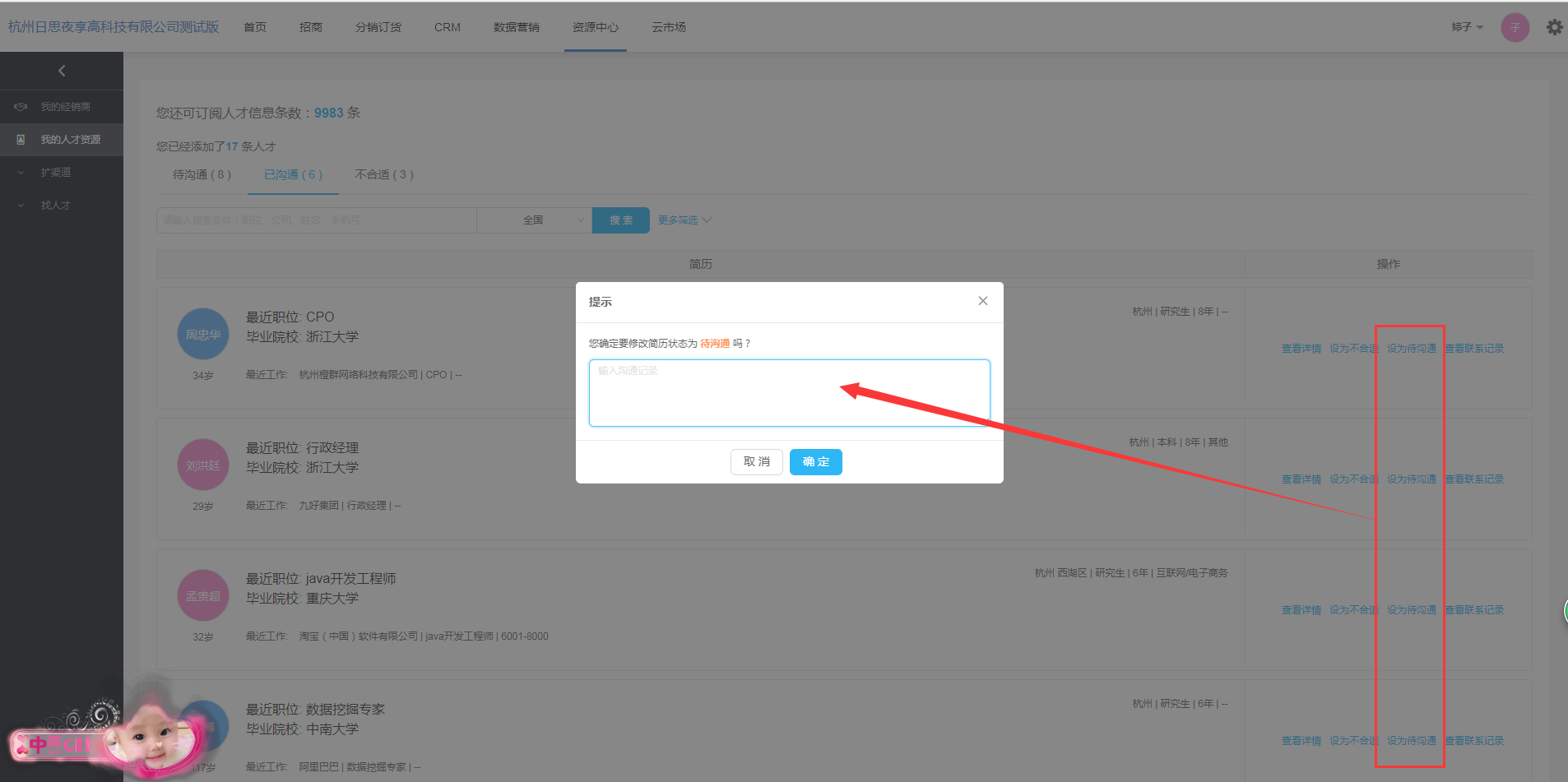Expand 更多筛选 filter options

click(684, 220)
